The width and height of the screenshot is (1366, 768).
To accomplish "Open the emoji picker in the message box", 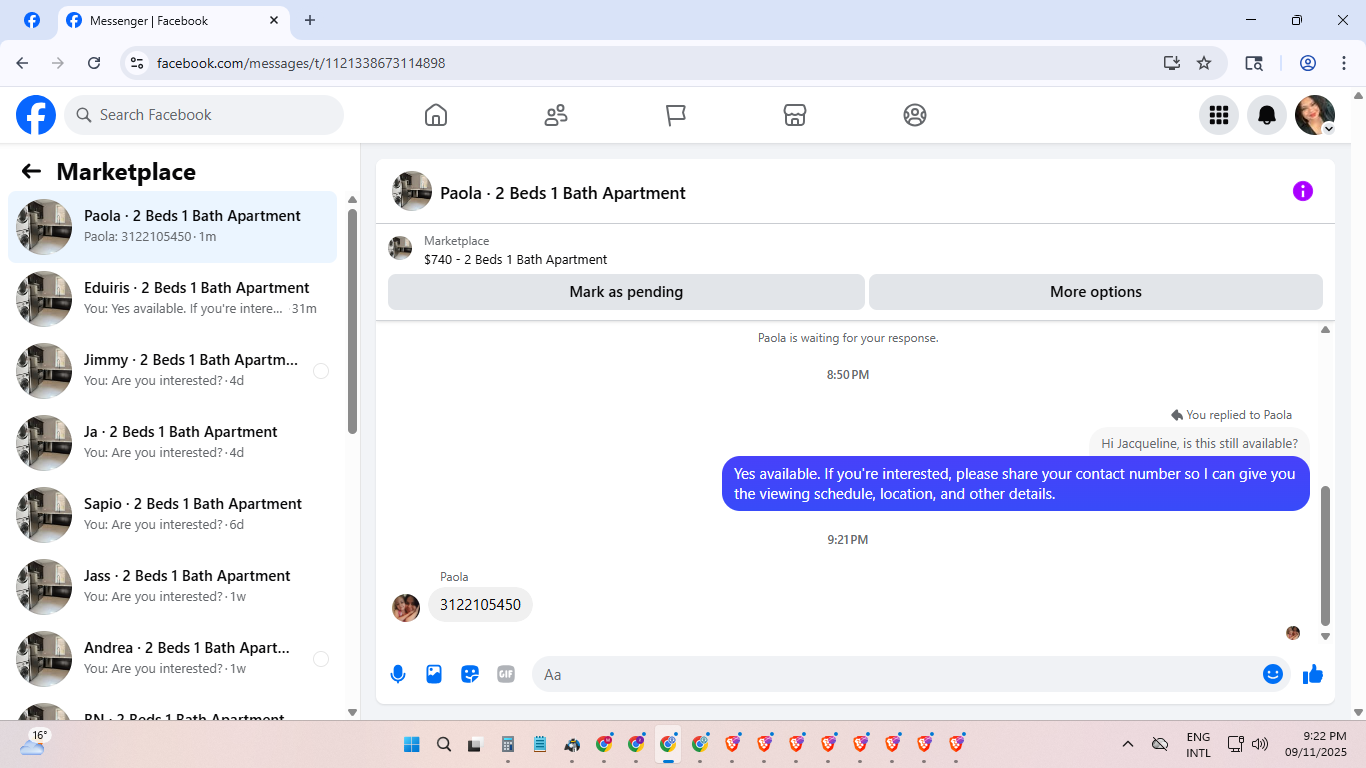I will (x=1273, y=674).
